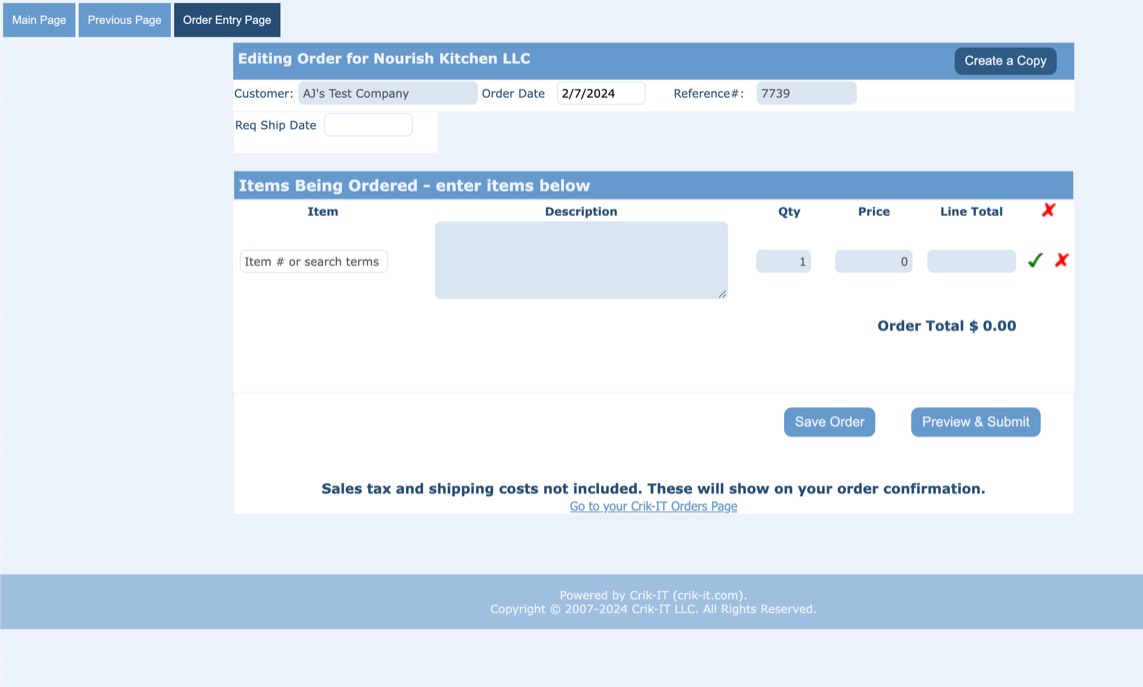This screenshot has width=1143, height=687.
Task: Click the red X beside the green checkmark
Action: point(1062,260)
